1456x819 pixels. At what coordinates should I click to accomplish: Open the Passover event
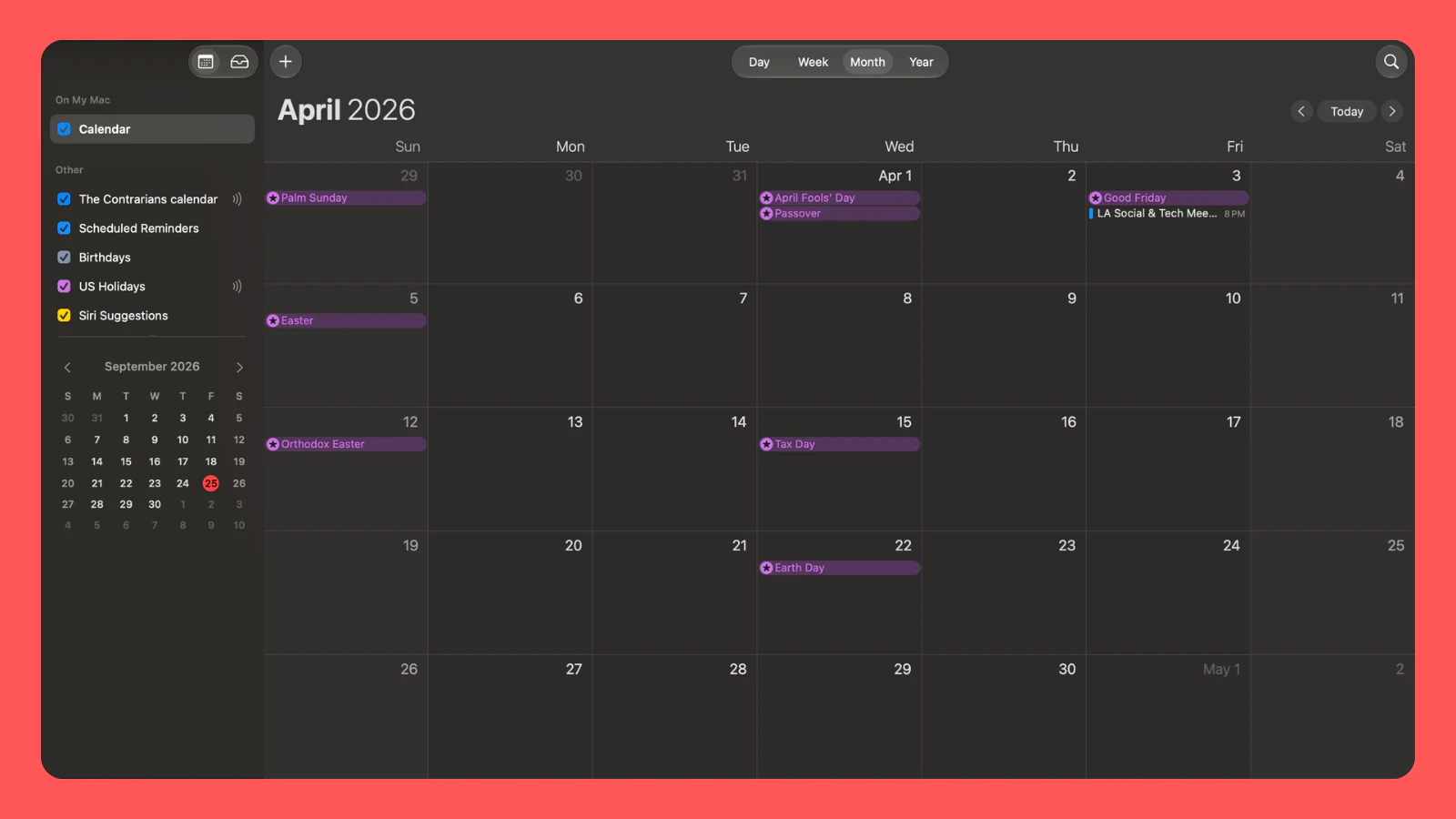[839, 214]
